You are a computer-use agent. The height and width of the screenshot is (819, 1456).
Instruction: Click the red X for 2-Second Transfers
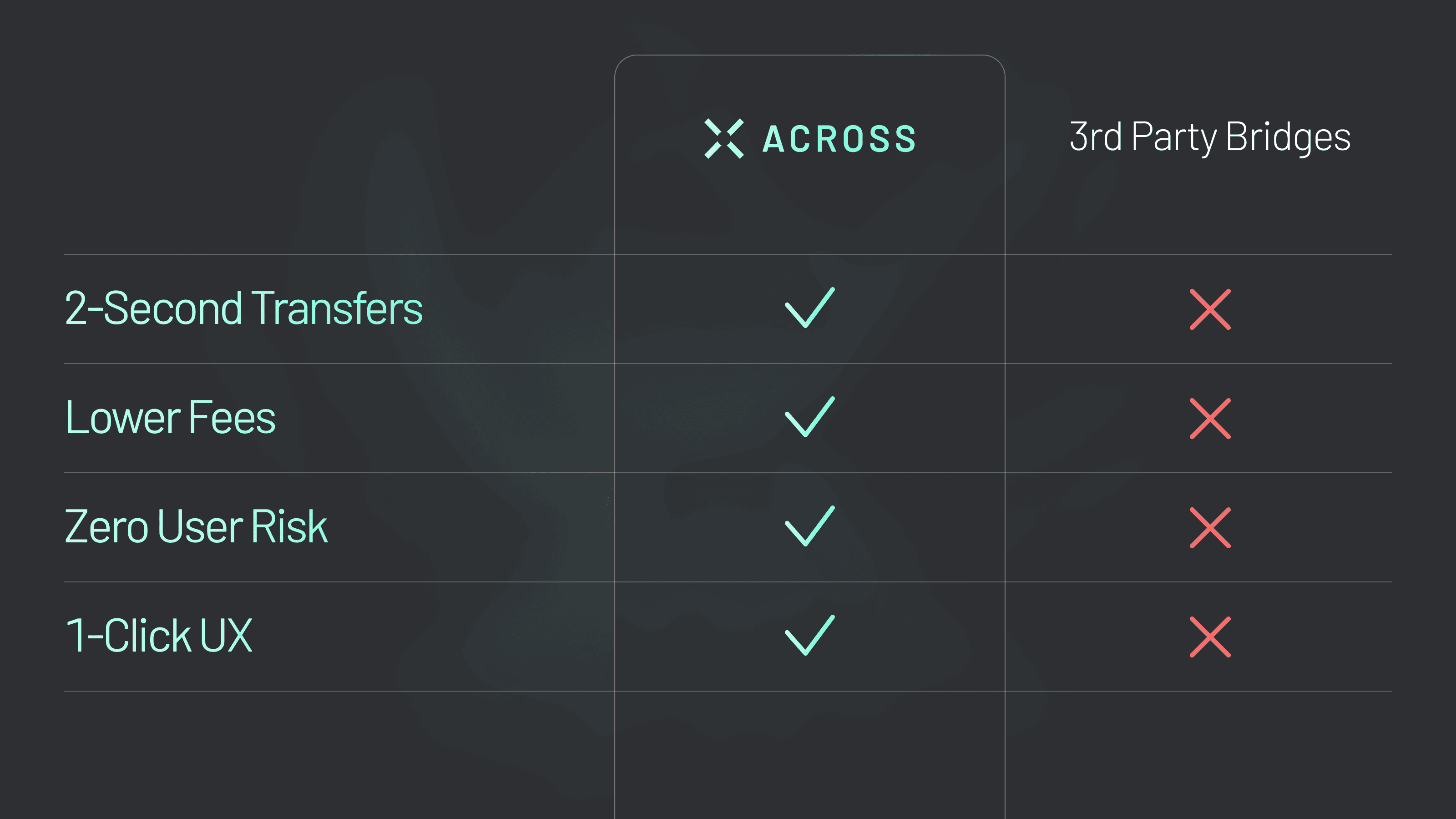coord(1209,309)
